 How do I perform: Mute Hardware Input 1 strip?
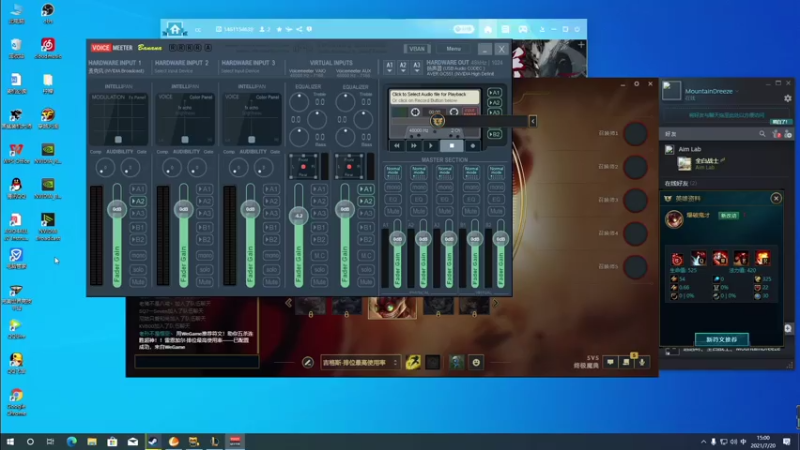pyautogui.click(x=138, y=282)
